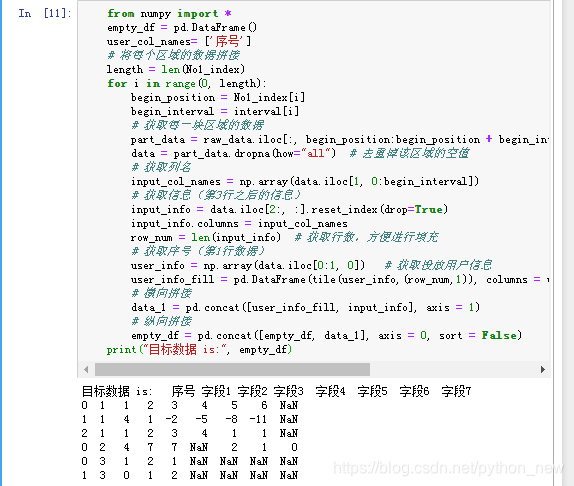Click 'begin_interval = interval[i]' line

coord(215,111)
